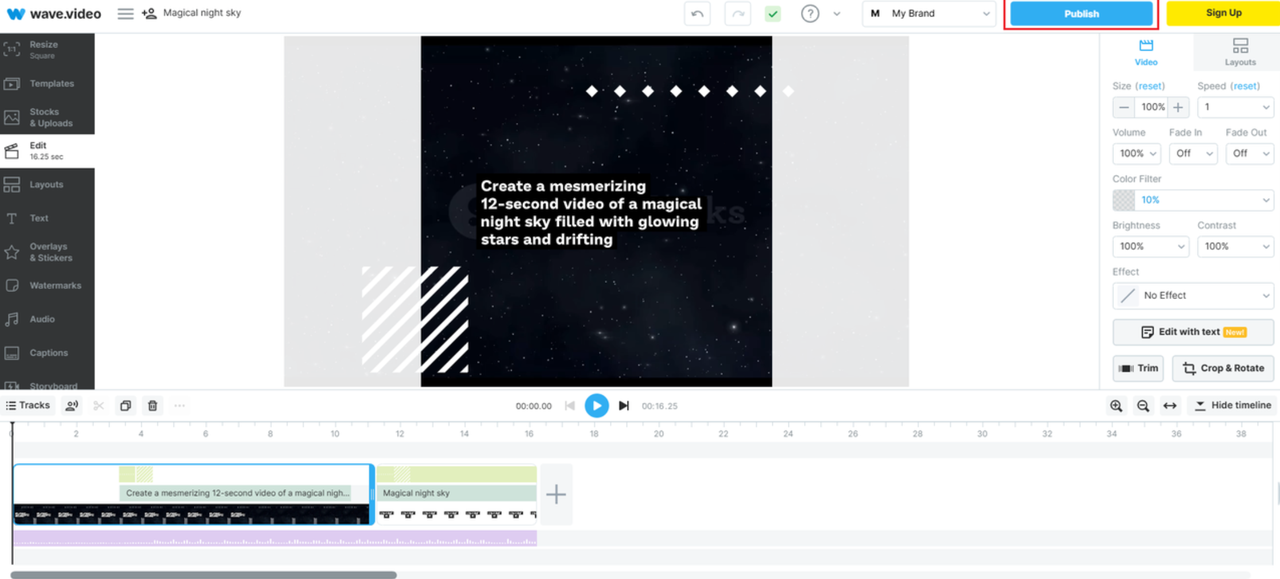Open the help question mark icon
1280x579 pixels.
click(810, 14)
